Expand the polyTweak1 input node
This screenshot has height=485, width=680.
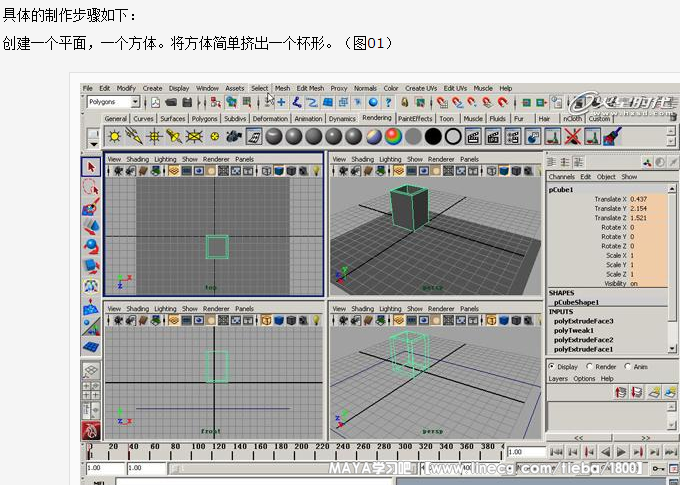574,331
